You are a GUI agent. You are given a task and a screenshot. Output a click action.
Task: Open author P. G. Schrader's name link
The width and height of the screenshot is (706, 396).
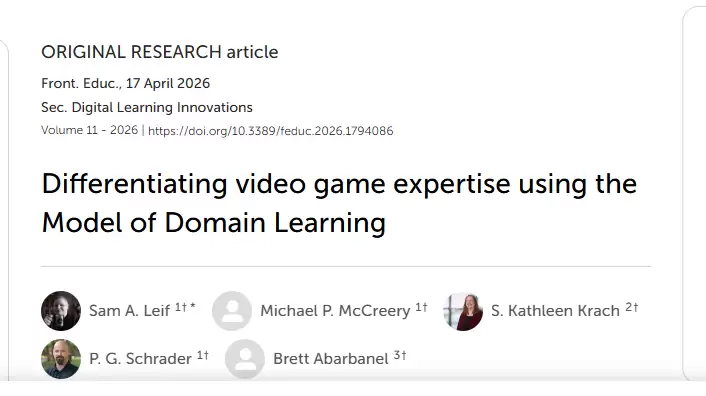[x=140, y=359]
